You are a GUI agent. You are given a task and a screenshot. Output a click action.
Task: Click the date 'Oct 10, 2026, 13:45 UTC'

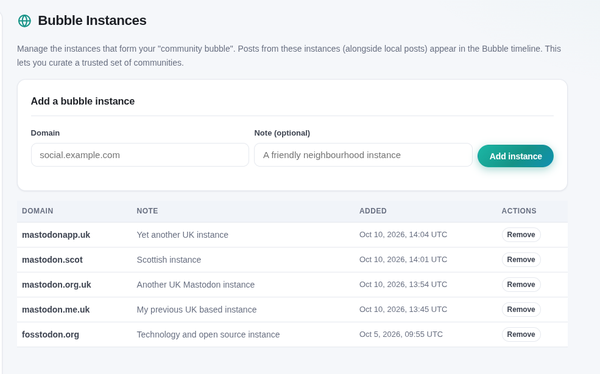point(403,309)
